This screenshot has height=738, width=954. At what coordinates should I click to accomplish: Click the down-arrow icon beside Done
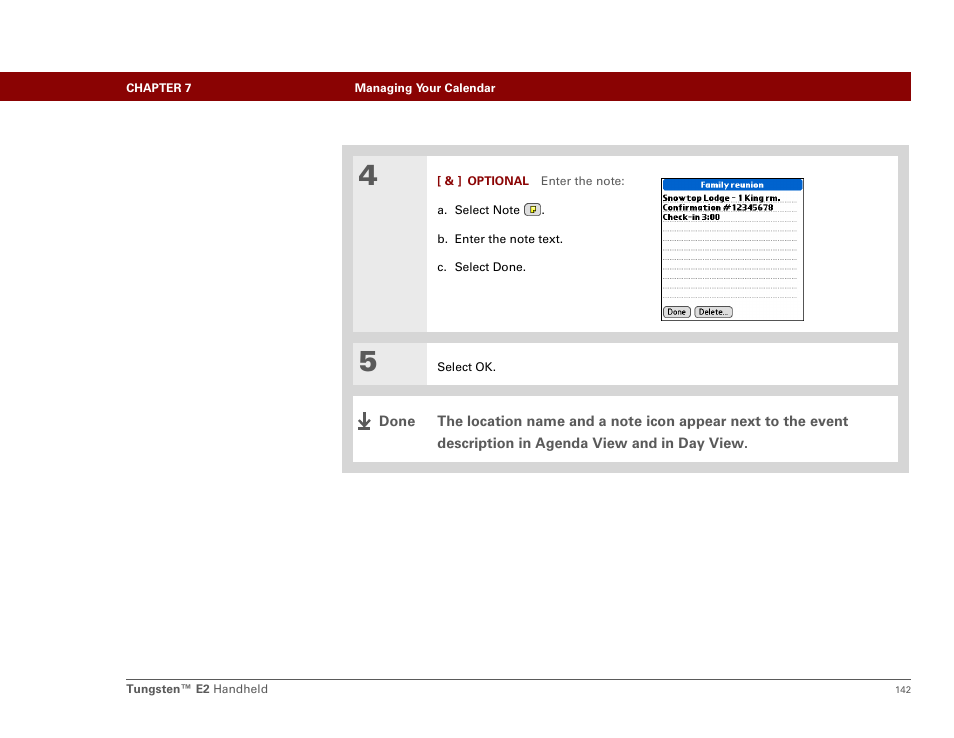tap(364, 421)
